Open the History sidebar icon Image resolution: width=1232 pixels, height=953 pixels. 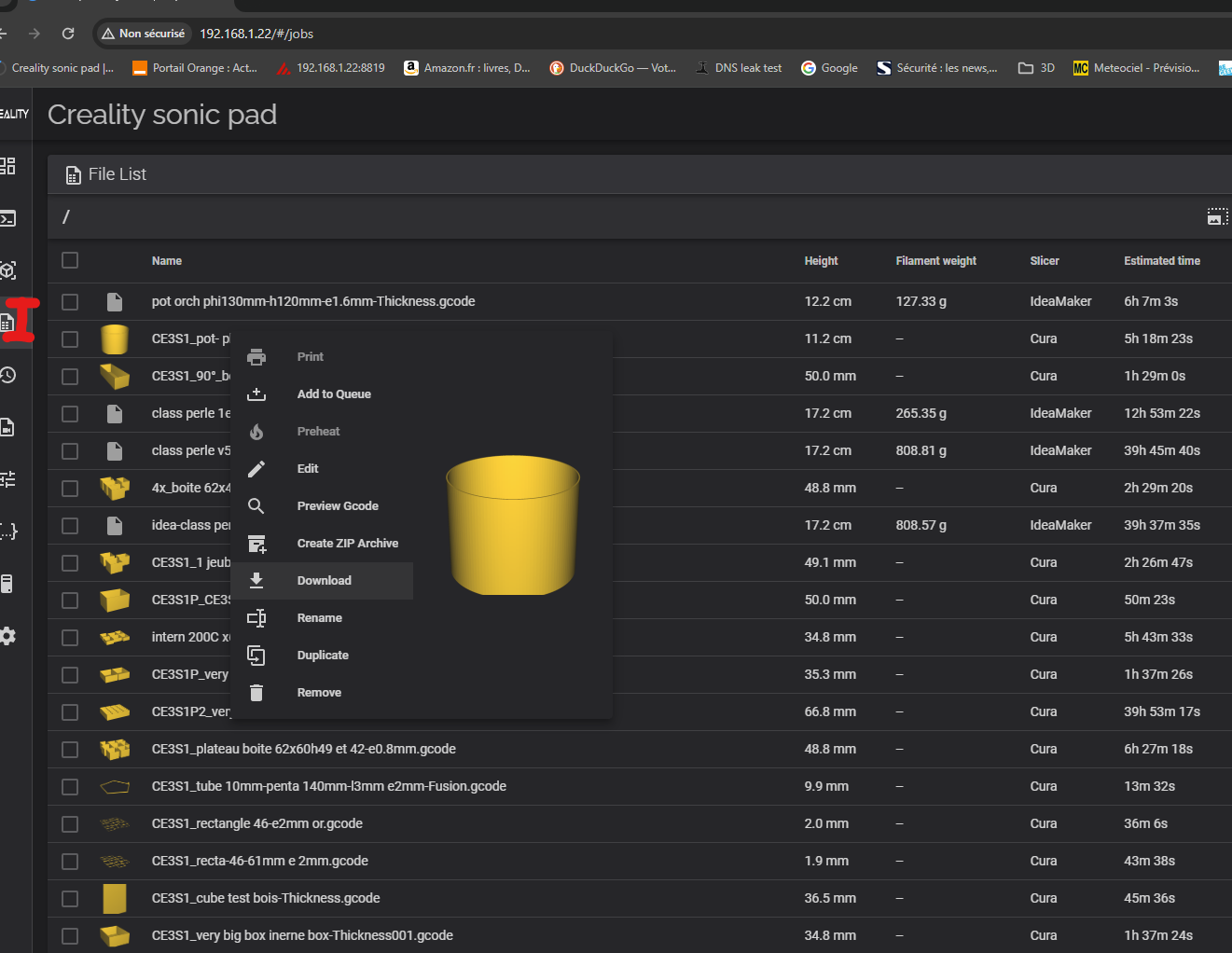tap(7, 375)
